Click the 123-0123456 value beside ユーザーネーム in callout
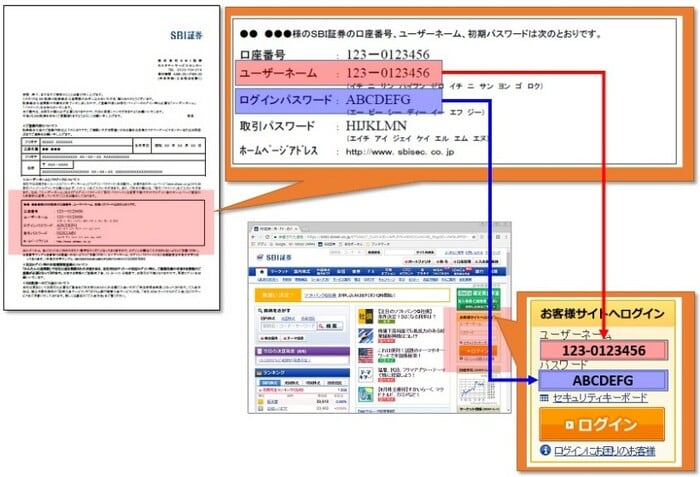This screenshot has height=477, width=700. pos(388,73)
